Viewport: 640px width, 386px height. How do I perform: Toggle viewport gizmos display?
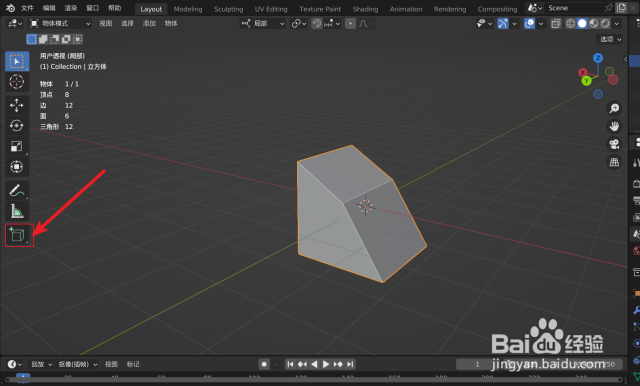coord(503,24)
